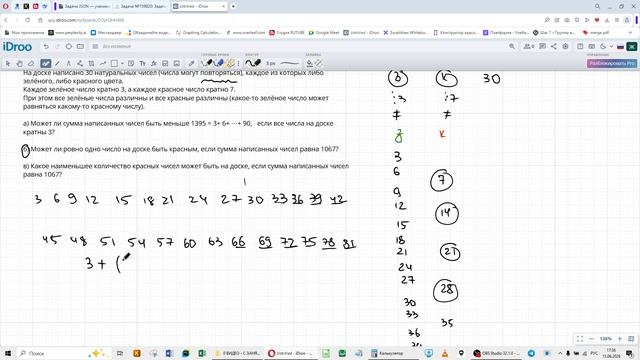Image resolution: width=640 pixels, height=360 pixels.
Task: Open iDroo board settings gear
Action: 565,47
